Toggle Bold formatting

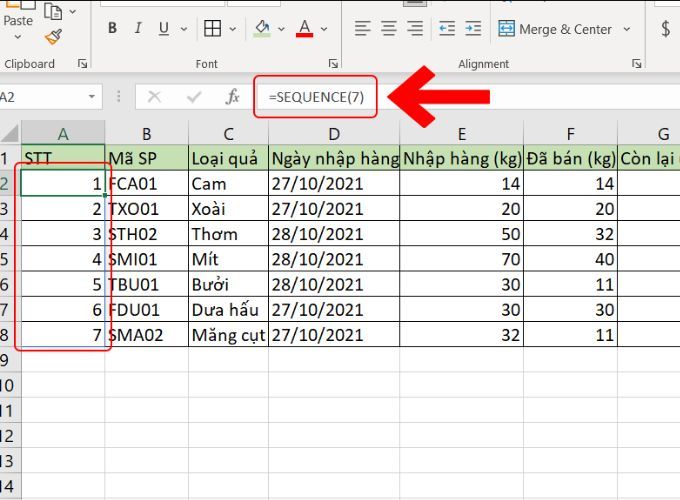coord(112,28)
